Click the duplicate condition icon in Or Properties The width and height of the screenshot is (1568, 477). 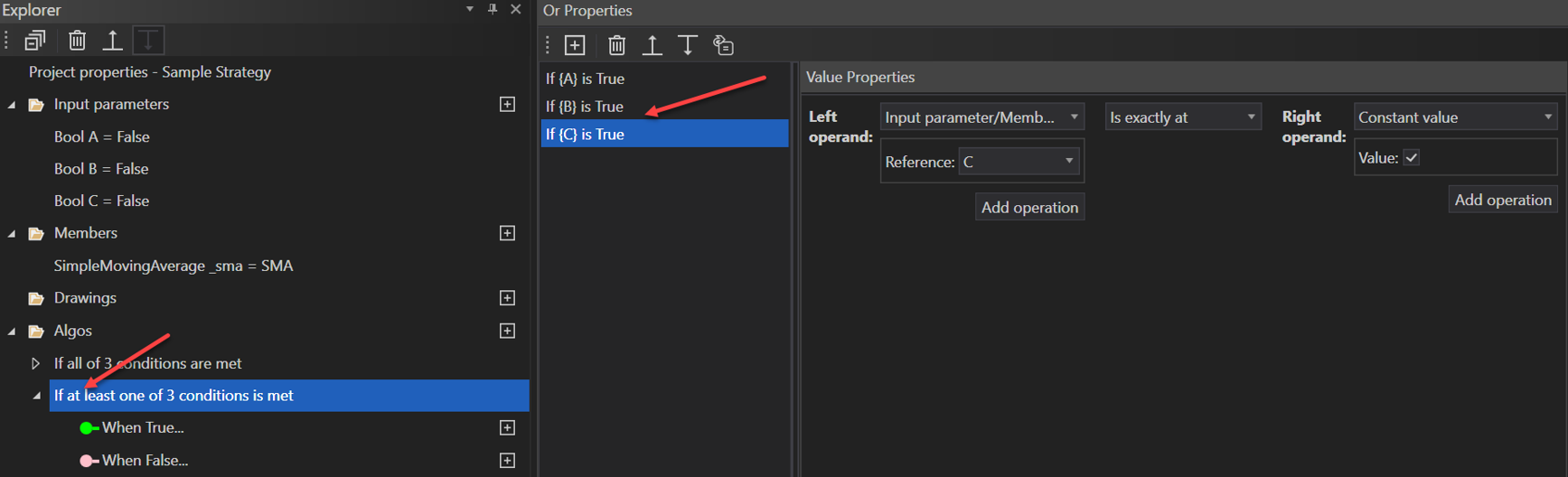723,45
